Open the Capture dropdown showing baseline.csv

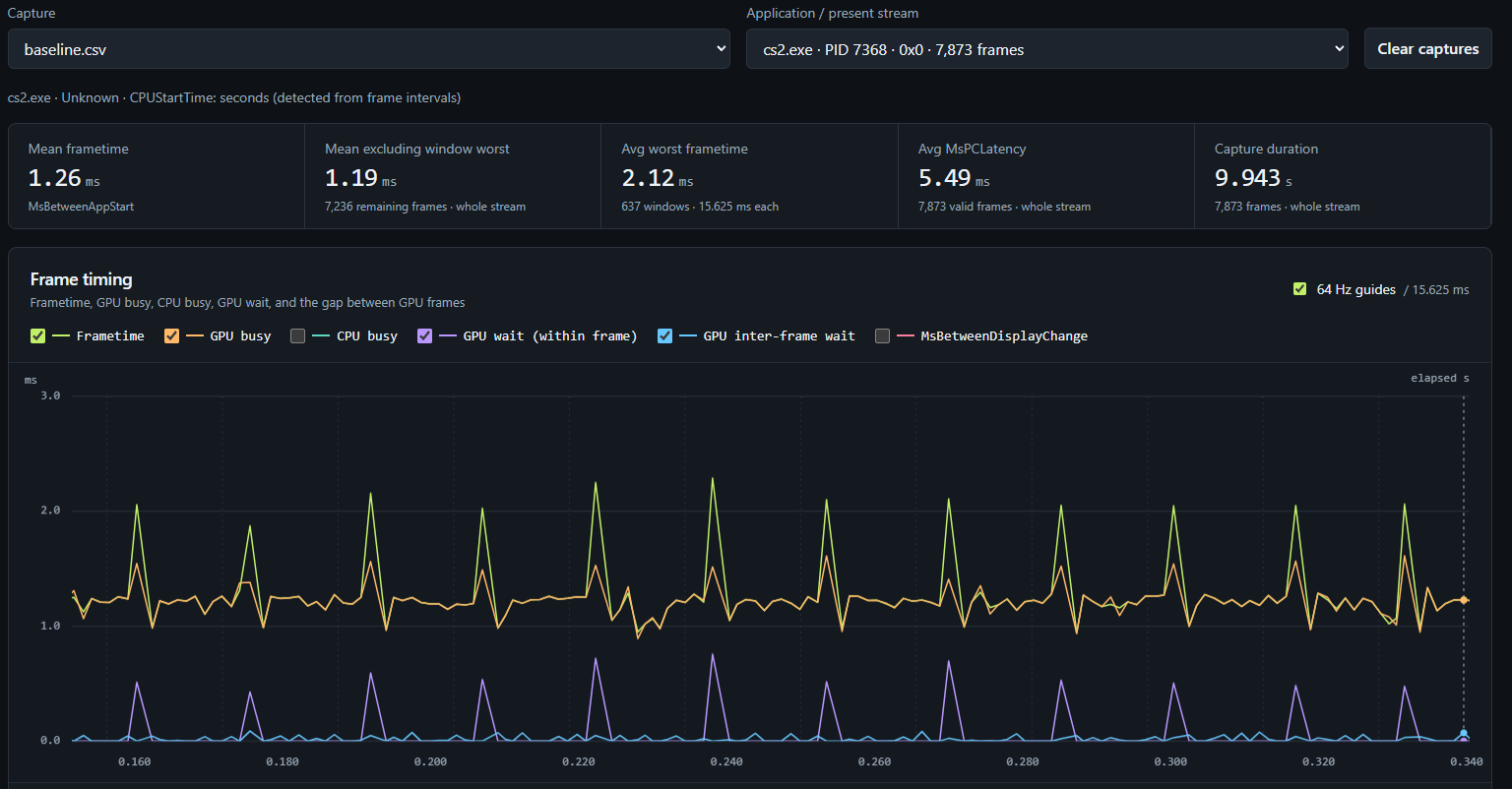(369, 49)
